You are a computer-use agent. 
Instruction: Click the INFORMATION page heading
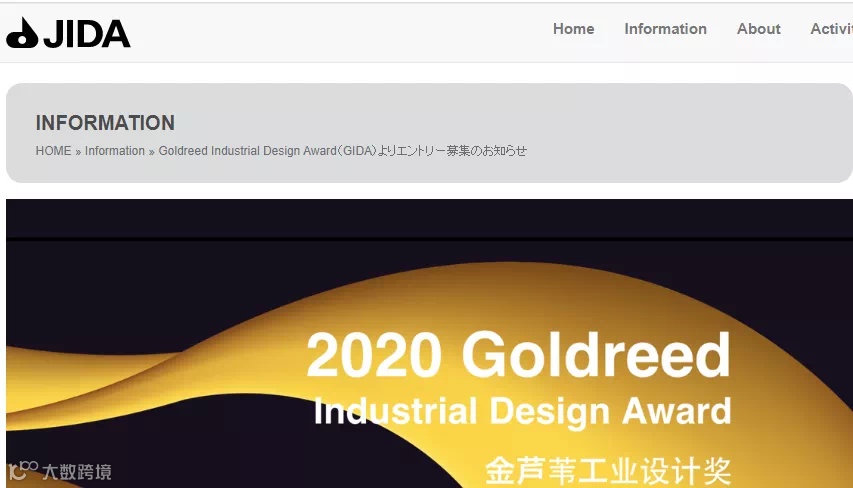(105, 123)
